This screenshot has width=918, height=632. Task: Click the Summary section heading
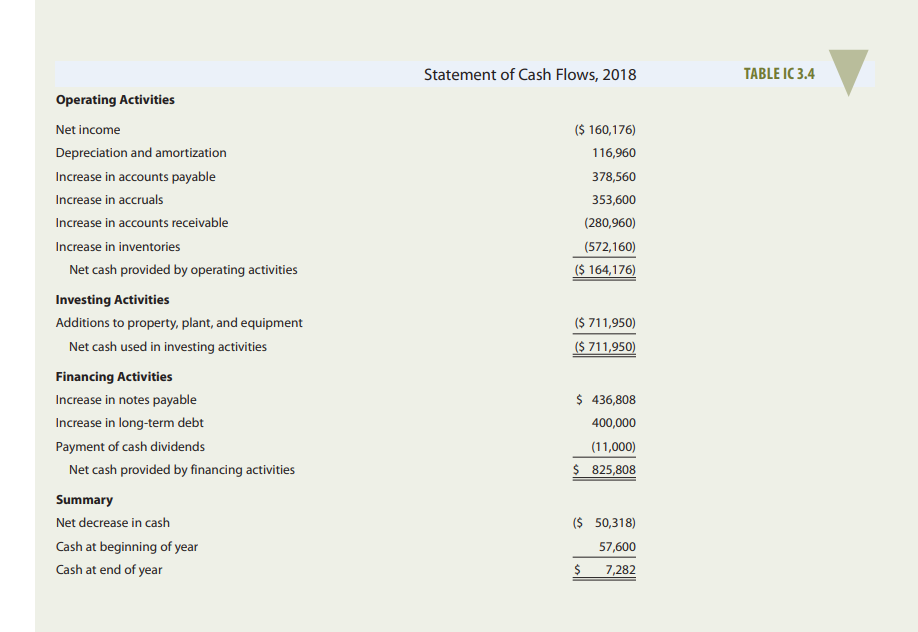point(84,499)
